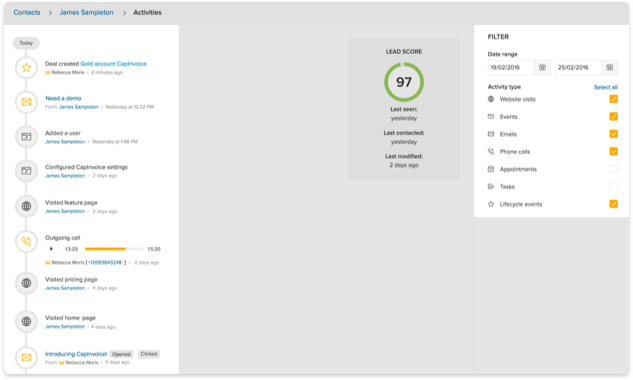Click the Added a user entry text
633x380 pixels.
pos(63,133)
